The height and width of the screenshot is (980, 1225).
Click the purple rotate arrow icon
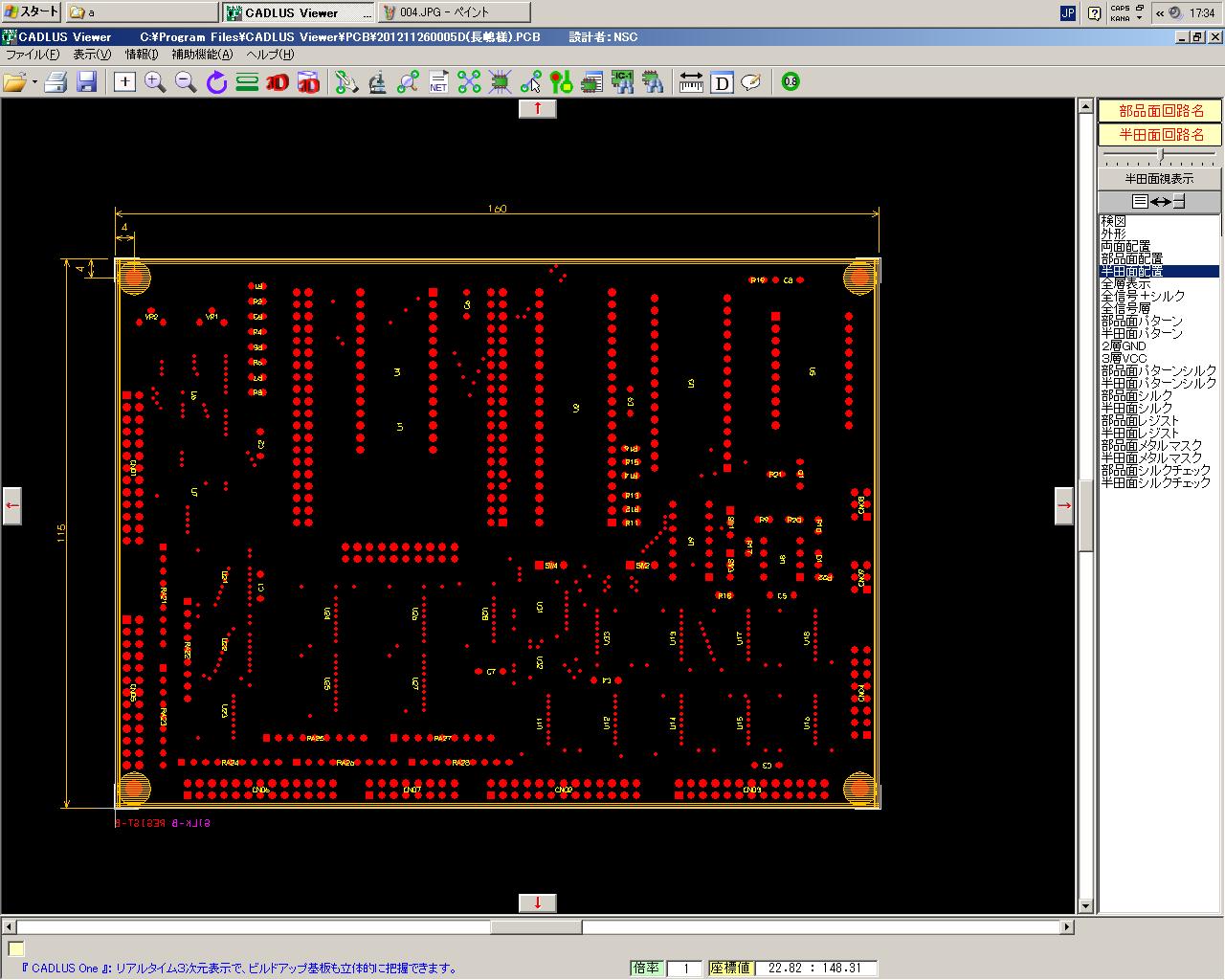tap(217, 82)
